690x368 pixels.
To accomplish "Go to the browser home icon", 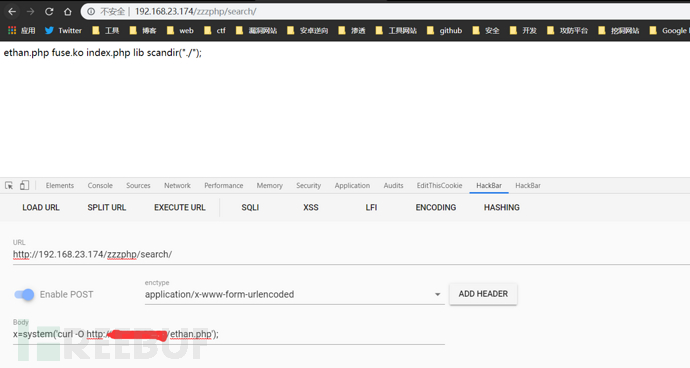I will point(67,11).
